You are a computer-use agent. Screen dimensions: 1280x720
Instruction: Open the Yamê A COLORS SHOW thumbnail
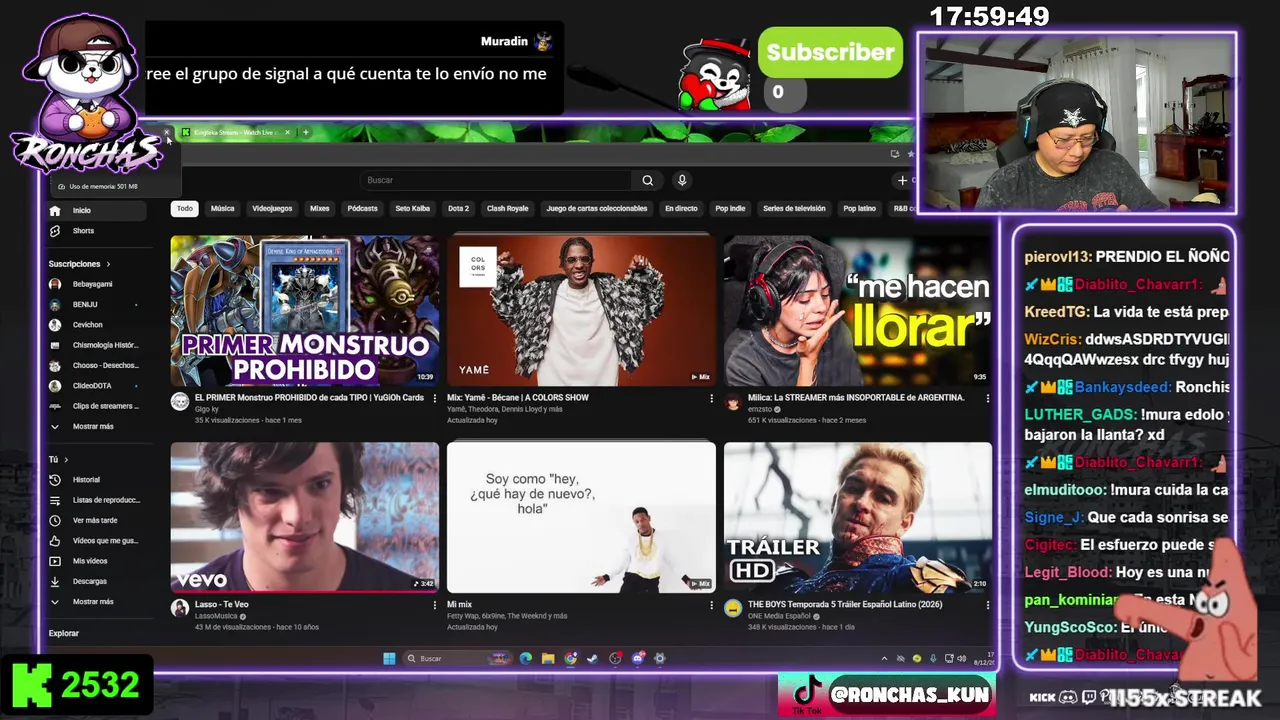pyautogui.click(x=581, y=311)
